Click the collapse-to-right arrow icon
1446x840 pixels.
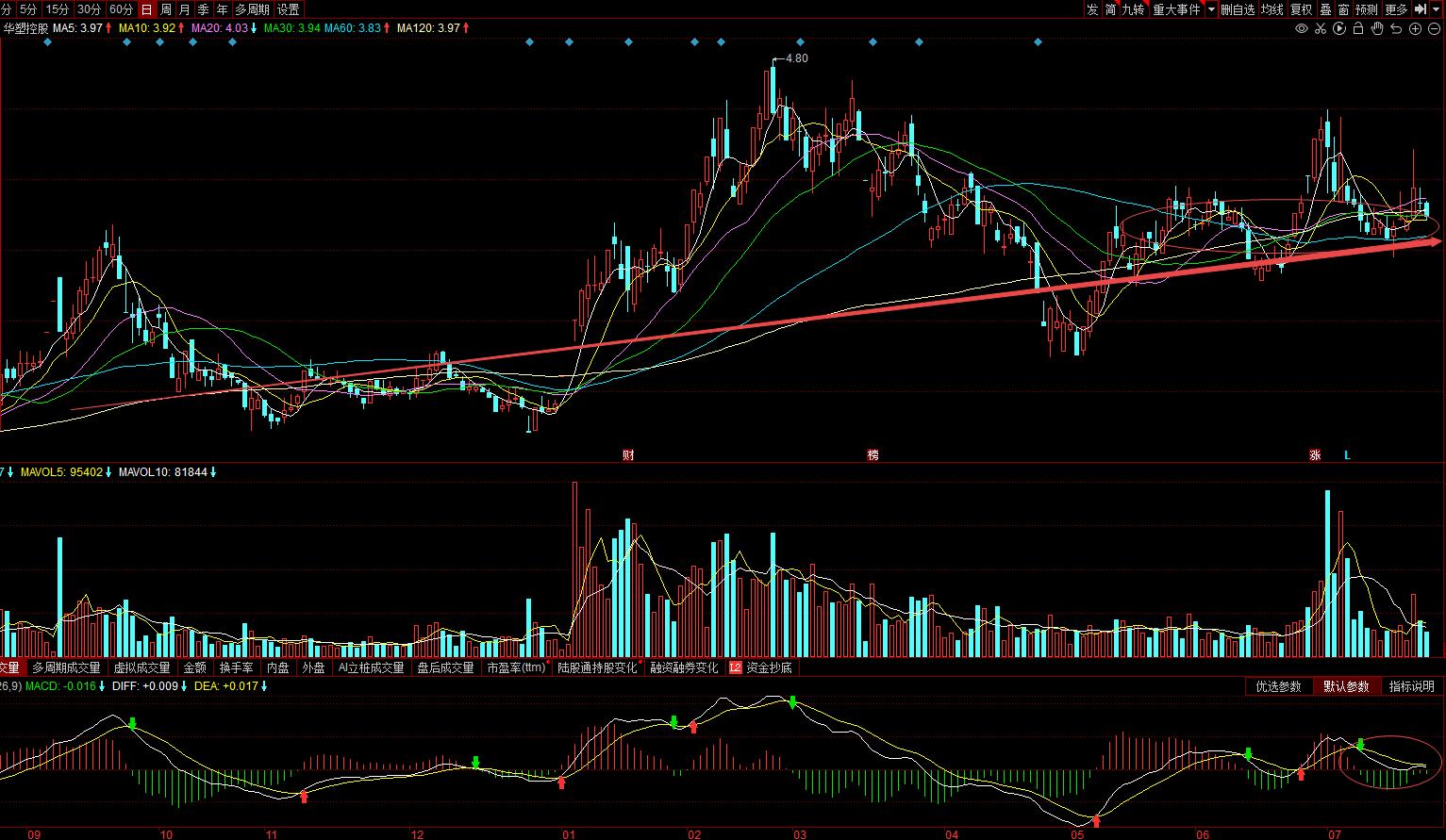pos(1421,9)
